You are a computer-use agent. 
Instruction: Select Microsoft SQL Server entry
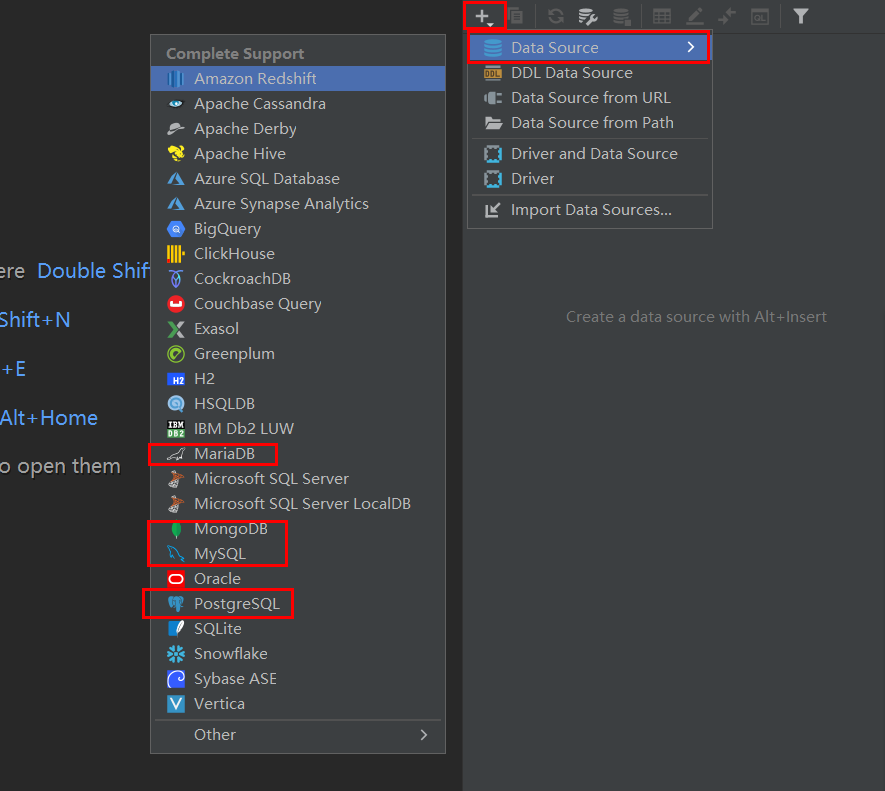point(298,479)
